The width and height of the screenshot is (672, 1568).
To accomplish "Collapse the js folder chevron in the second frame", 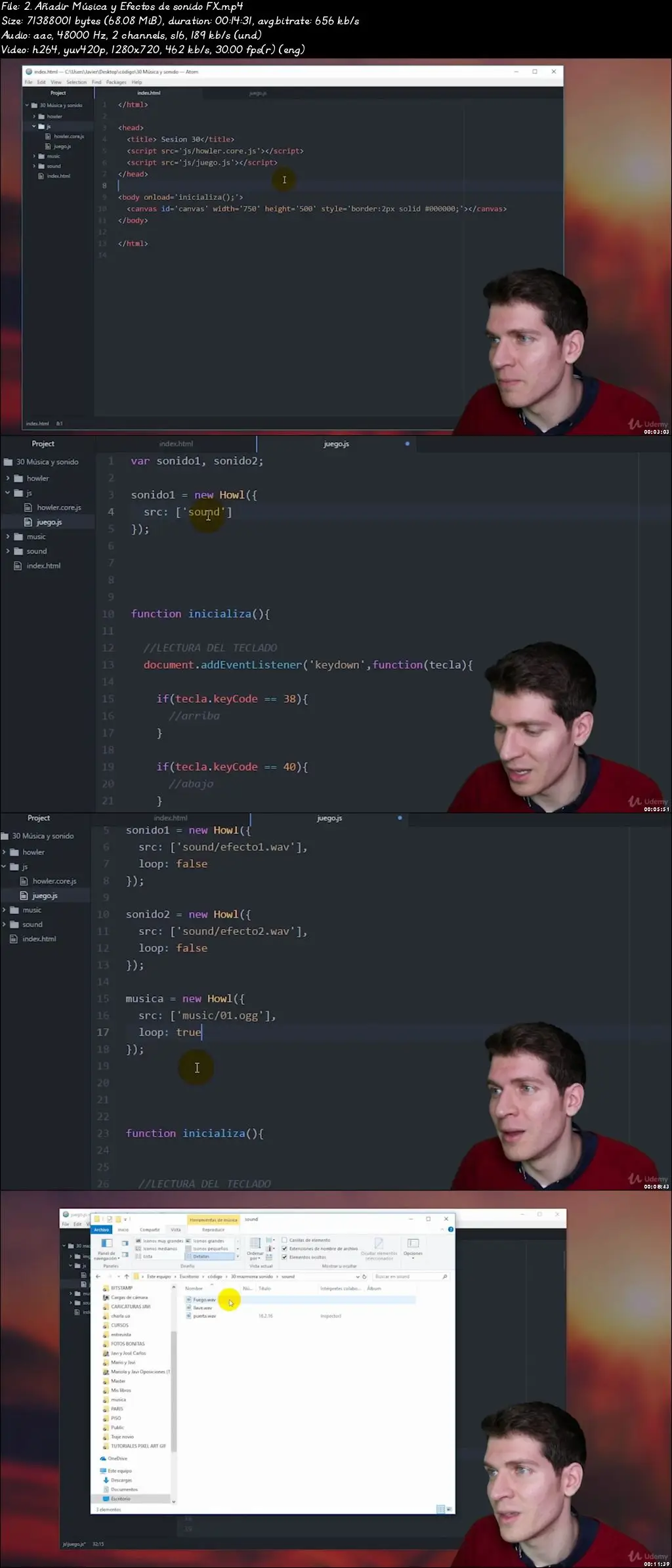I will pos(8,493).
